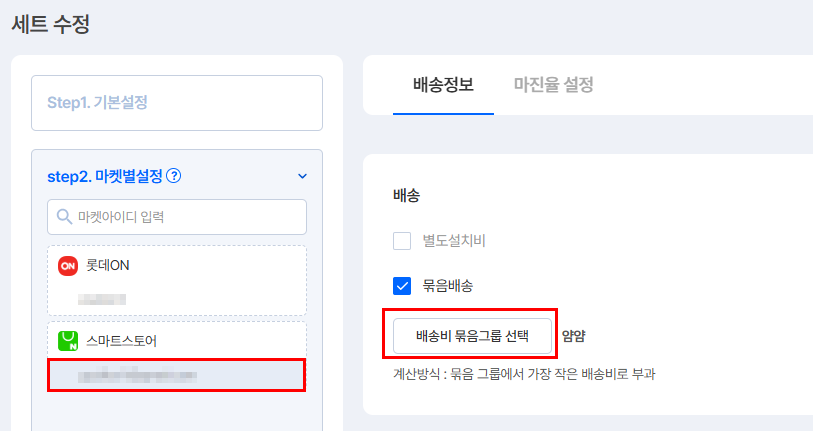Collapse step2 section with chevron arrow
This screenshot has height=431, width=813.
[x=303, y=177]
